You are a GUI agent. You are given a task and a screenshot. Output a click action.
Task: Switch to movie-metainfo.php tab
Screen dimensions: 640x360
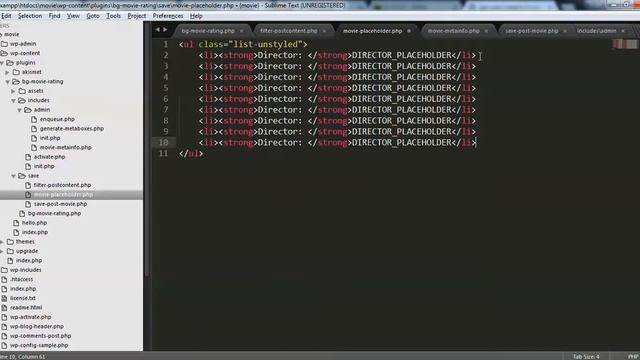tap(453, 31)
